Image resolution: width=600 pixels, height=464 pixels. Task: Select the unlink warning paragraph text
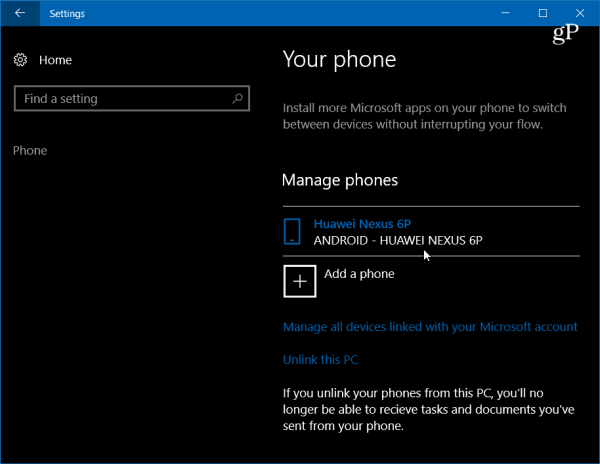coord(429,409)
